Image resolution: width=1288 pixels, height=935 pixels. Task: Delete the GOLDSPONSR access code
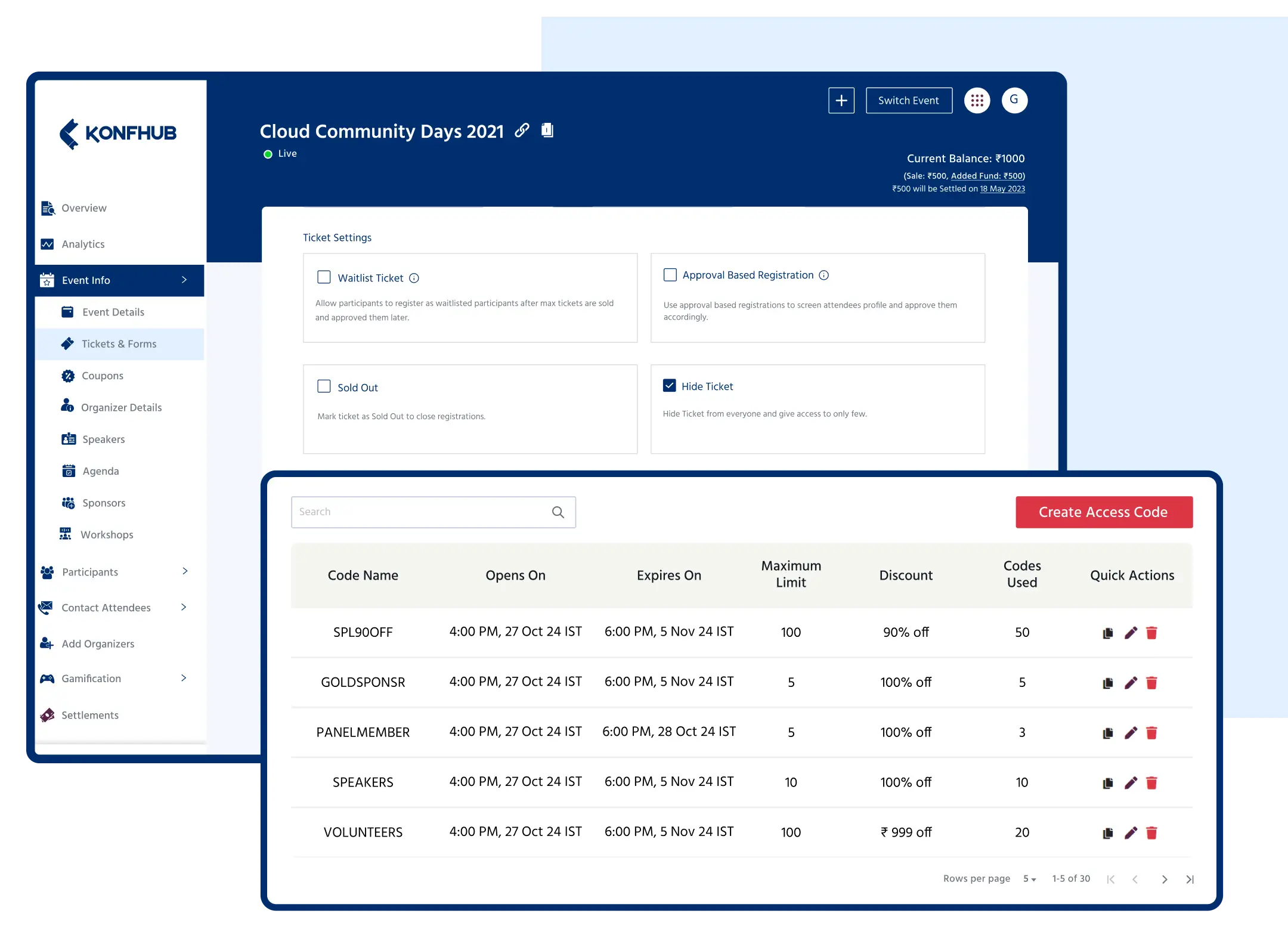(1151, 683)
